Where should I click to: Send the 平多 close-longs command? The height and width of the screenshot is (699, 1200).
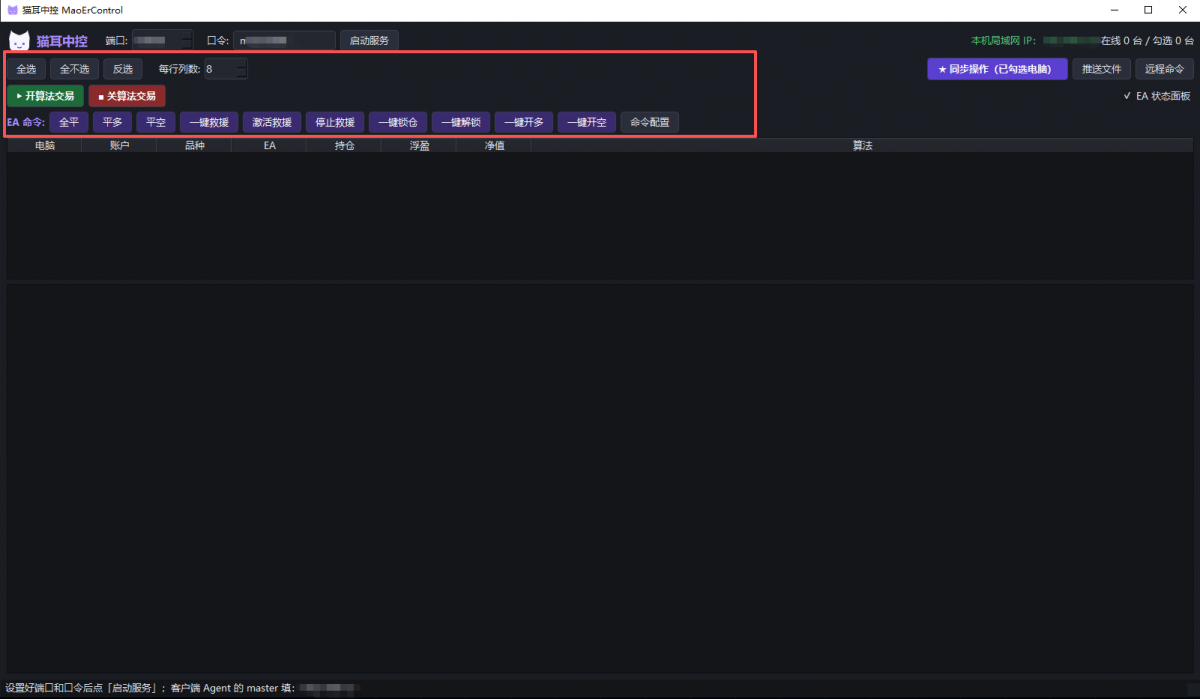pyautogui.click(x=112, y=123)
